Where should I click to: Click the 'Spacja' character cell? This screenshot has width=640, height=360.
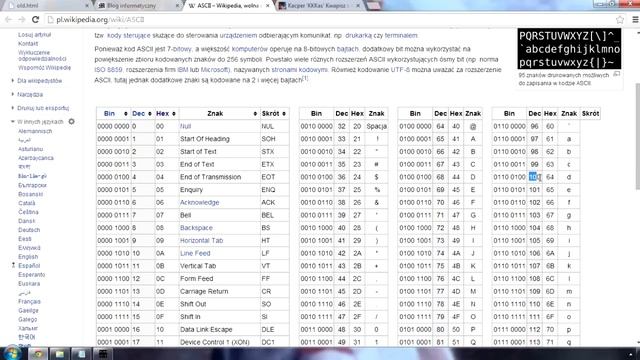click(376, 126)
